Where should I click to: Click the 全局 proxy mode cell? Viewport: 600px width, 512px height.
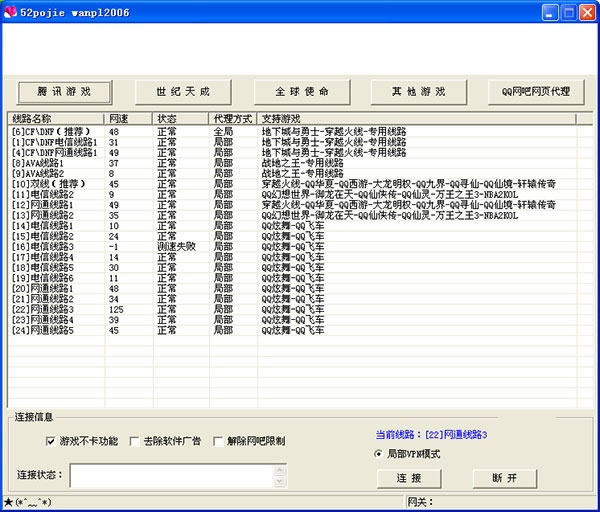pos(223,132)
